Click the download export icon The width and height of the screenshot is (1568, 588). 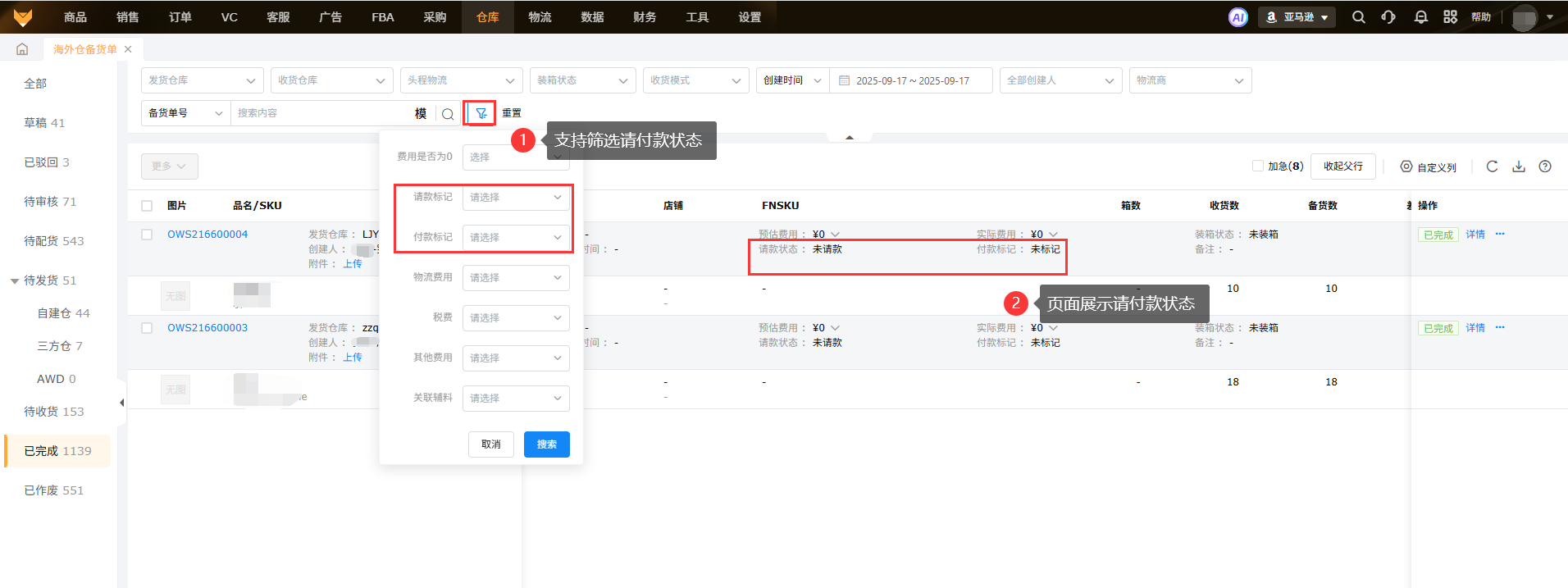coord(1519,166)
